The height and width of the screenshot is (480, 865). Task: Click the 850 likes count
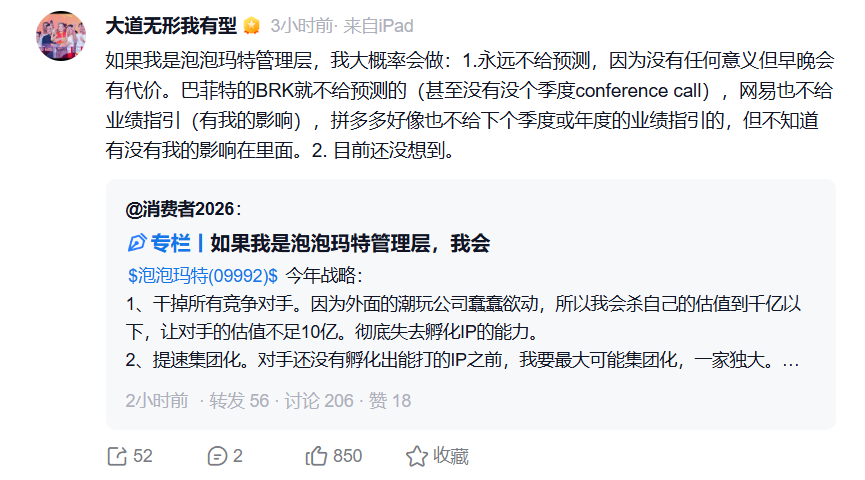[x=347, y=456]
